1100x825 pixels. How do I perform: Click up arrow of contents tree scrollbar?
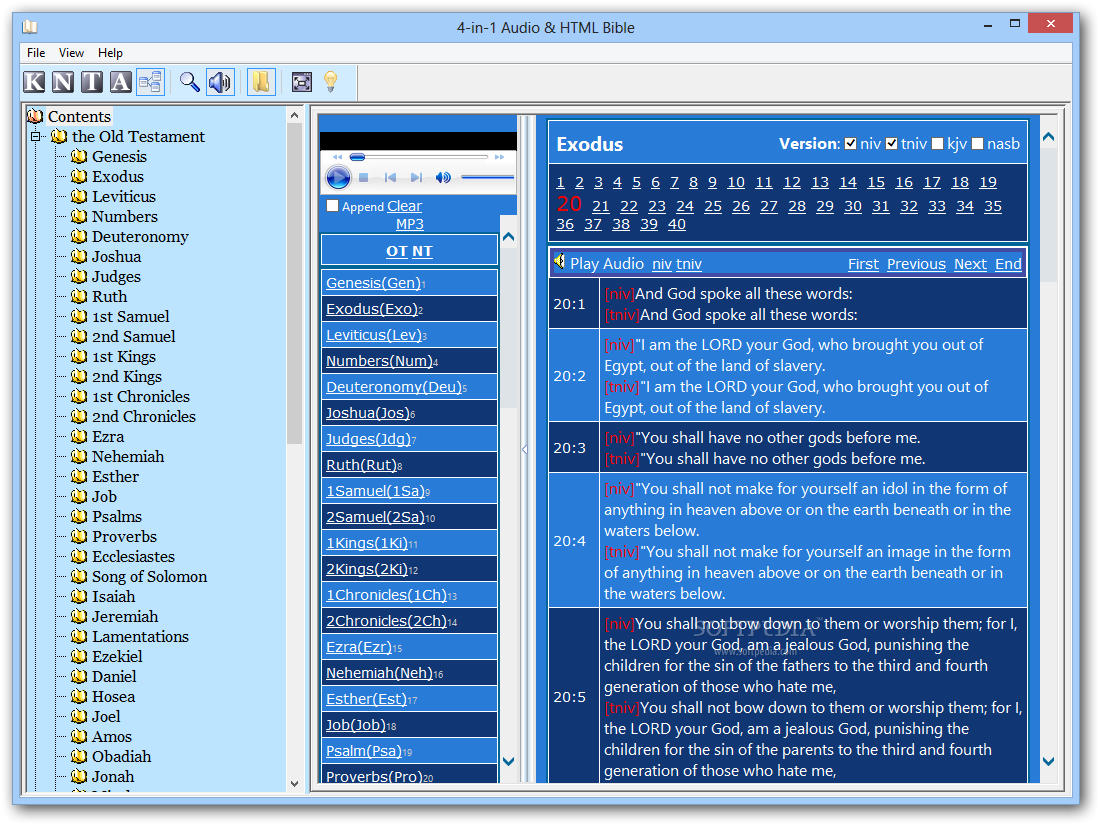[x=295, y=115]
